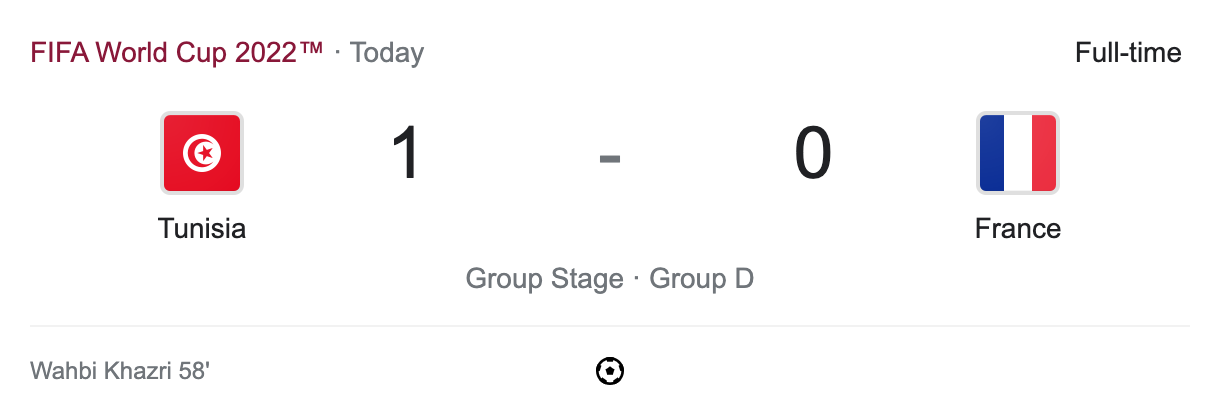Click Tunisia's score of 1
The height and width of the screenshot is (413, 1220).
click(x=406, y=154)
